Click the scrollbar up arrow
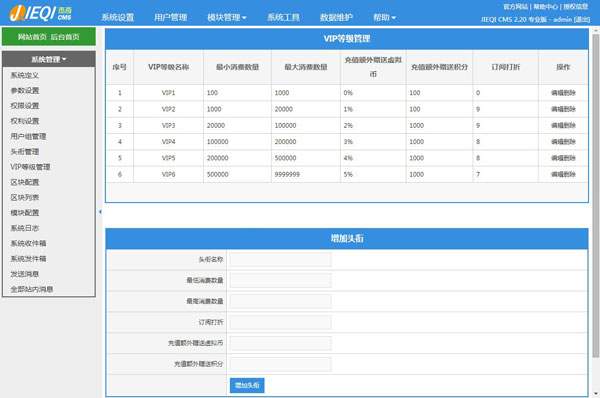 click(595, 30)
